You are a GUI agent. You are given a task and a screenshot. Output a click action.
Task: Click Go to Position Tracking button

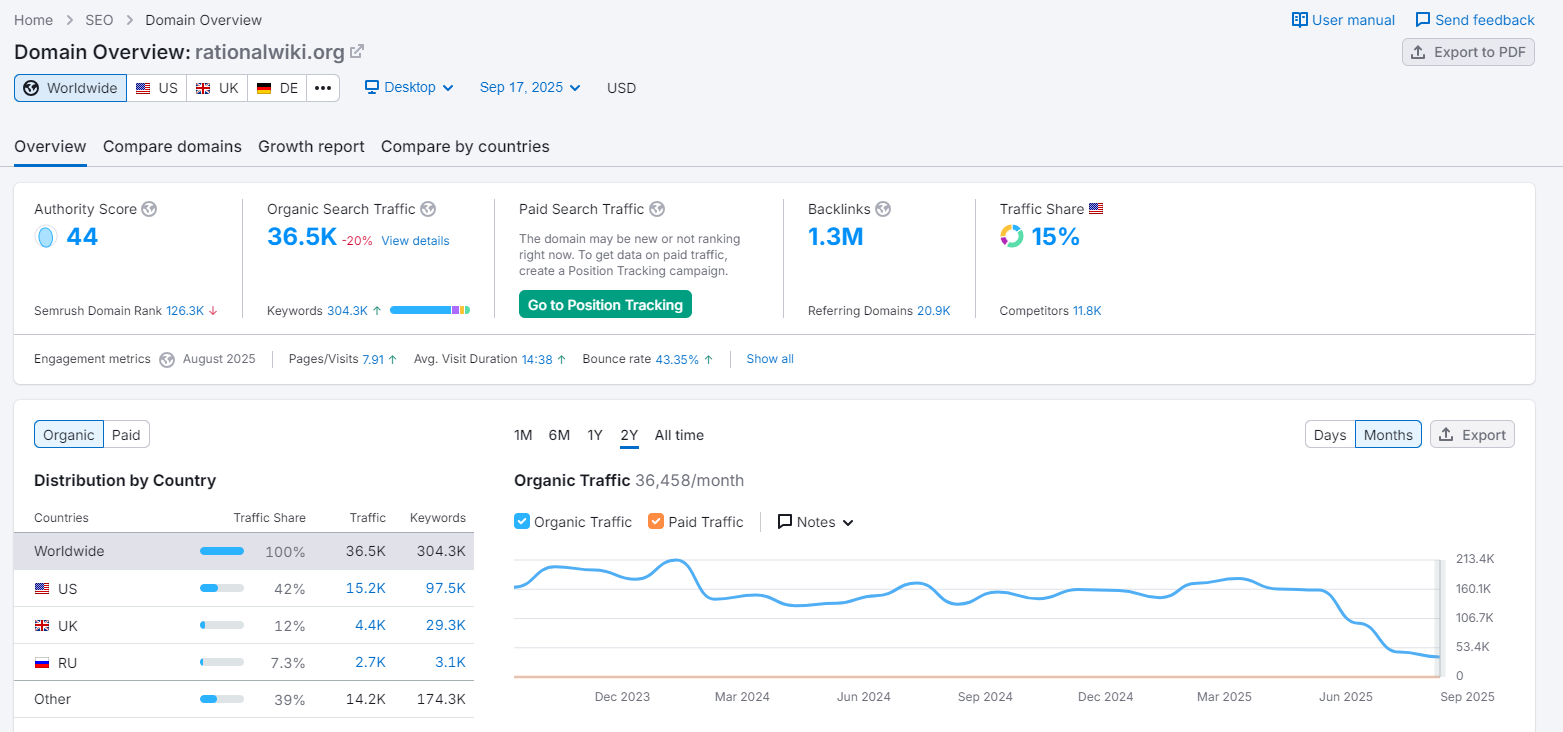coord(605,305)
